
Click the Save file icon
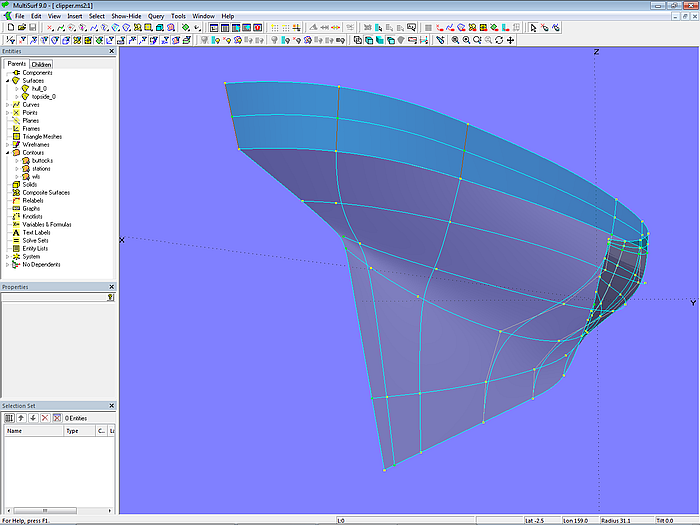tap(33, 28)
